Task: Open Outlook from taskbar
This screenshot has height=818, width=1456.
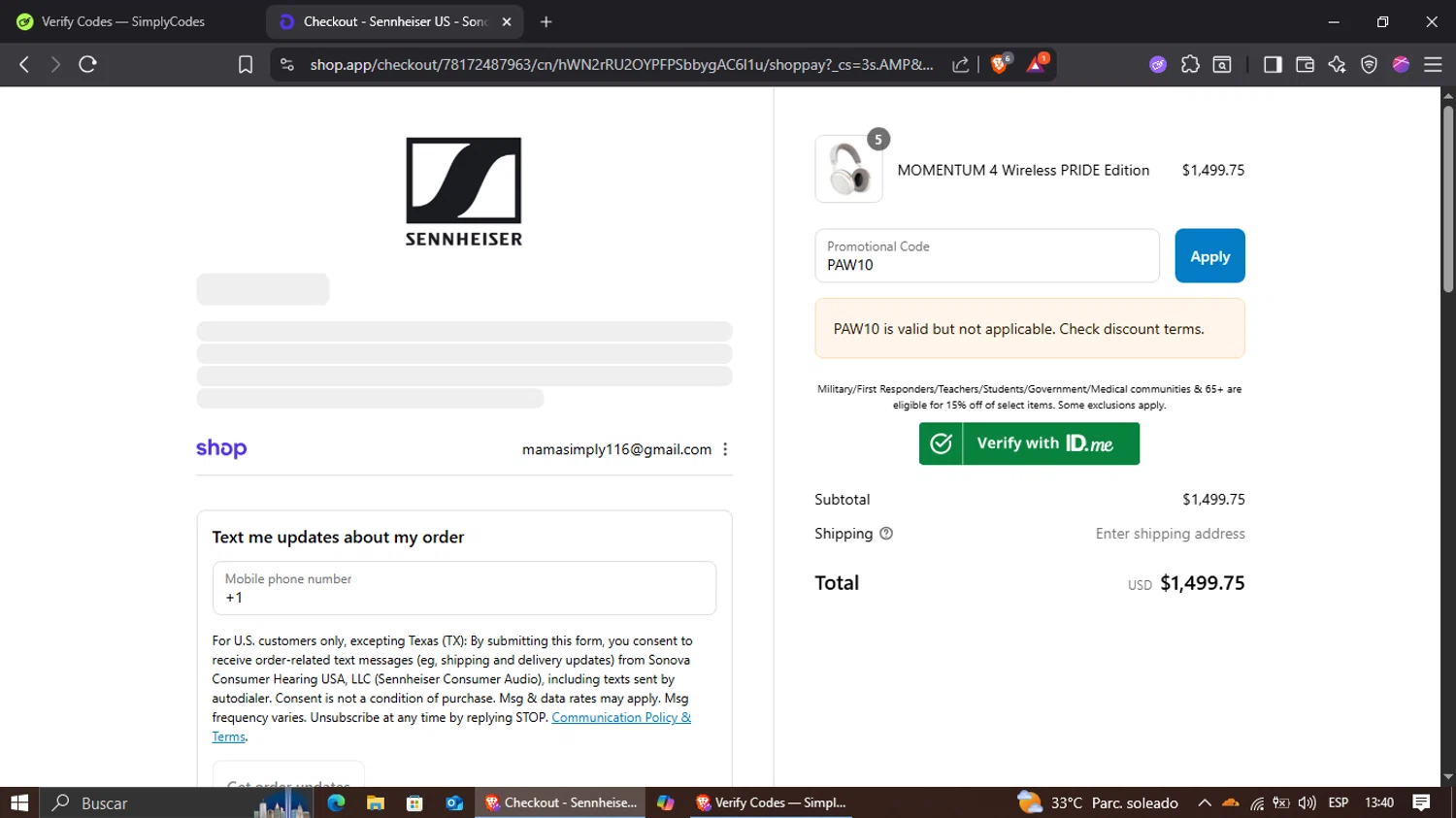Action: point(454,802)
